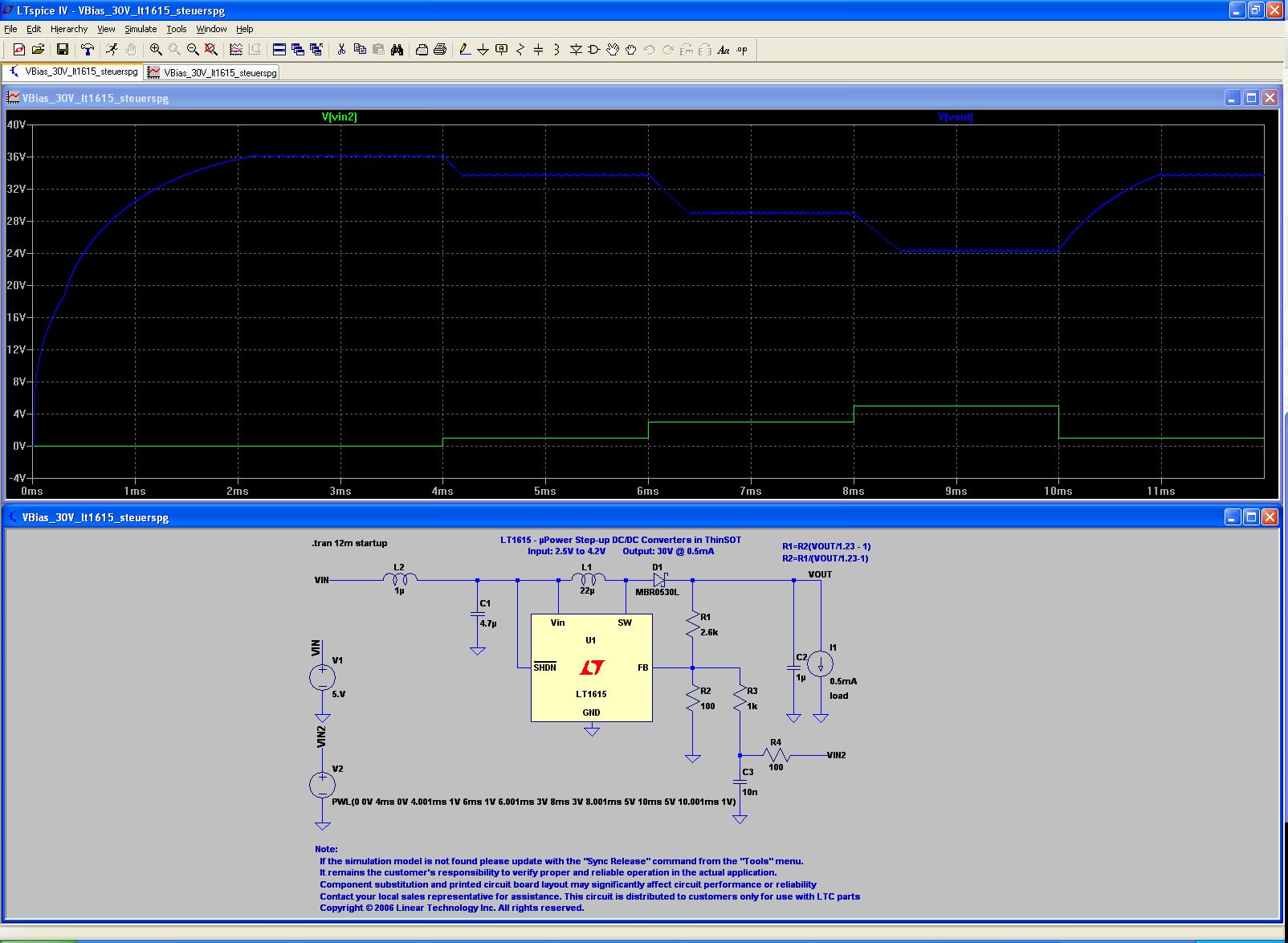
Task: Open the Control Panel hammer icon
Action: 88,50
